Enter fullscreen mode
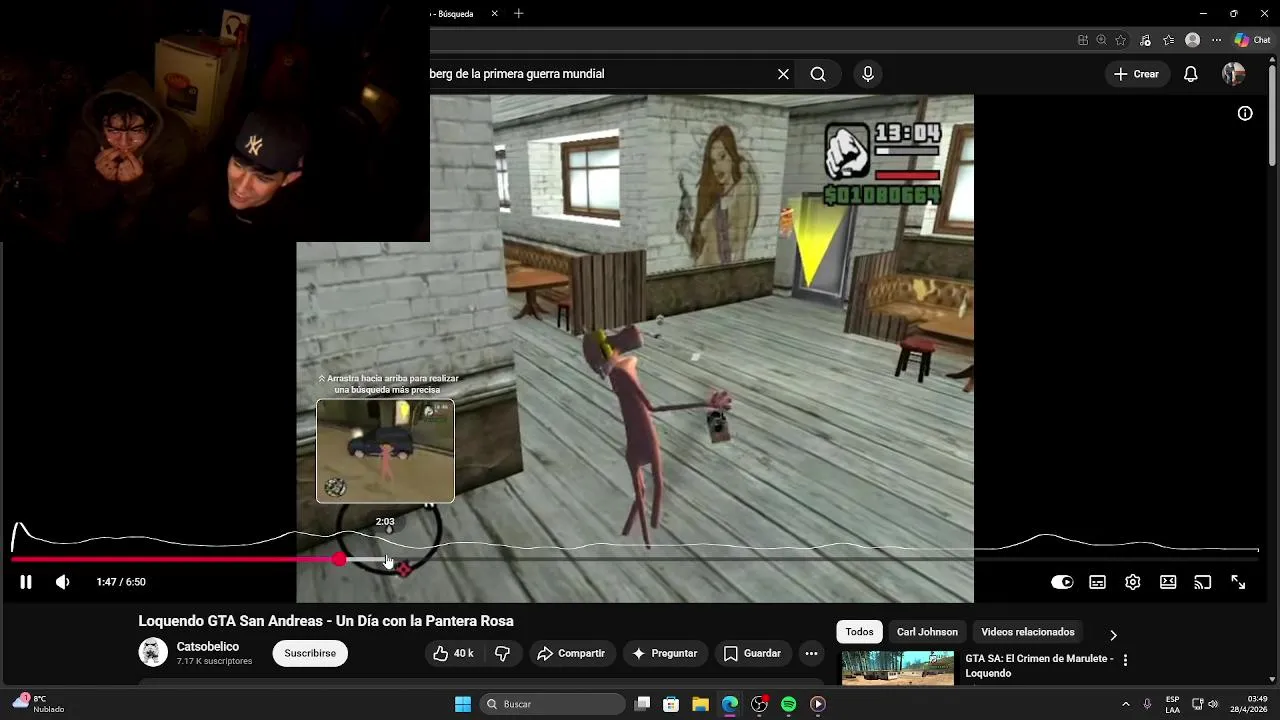1280x720 pixels. [1238, 582]
